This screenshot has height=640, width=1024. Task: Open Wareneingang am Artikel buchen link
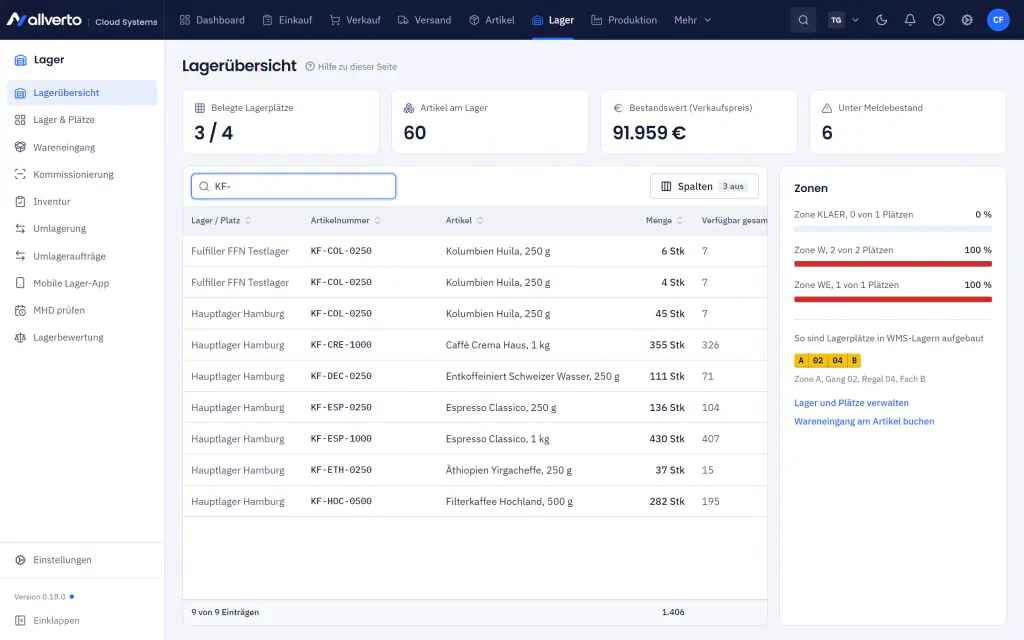tap(864, 421)
